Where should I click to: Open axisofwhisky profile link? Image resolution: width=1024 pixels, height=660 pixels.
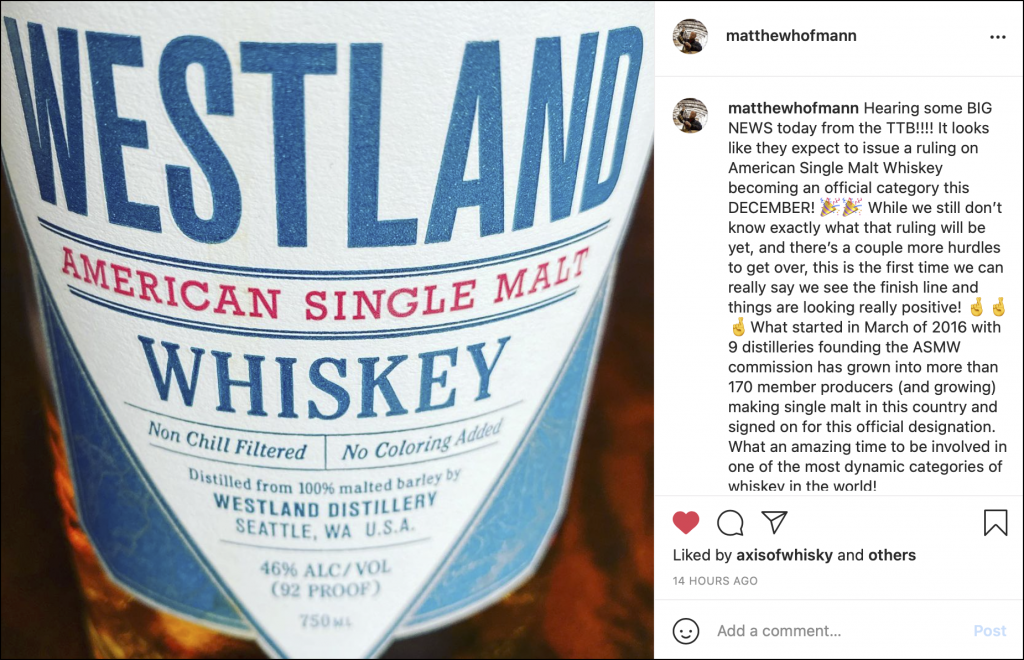[x=784, y=555]
